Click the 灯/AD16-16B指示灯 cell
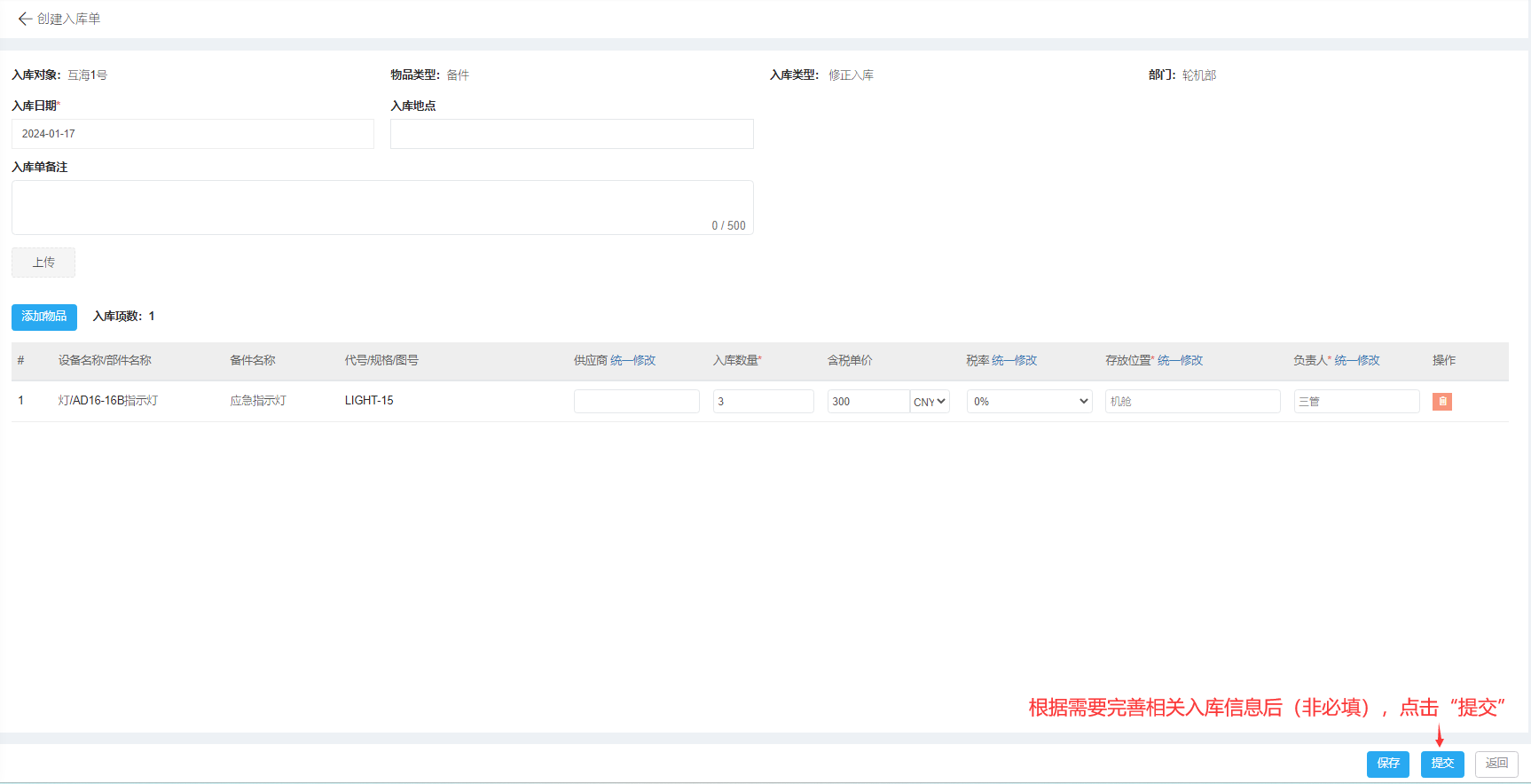 (108, 401)
